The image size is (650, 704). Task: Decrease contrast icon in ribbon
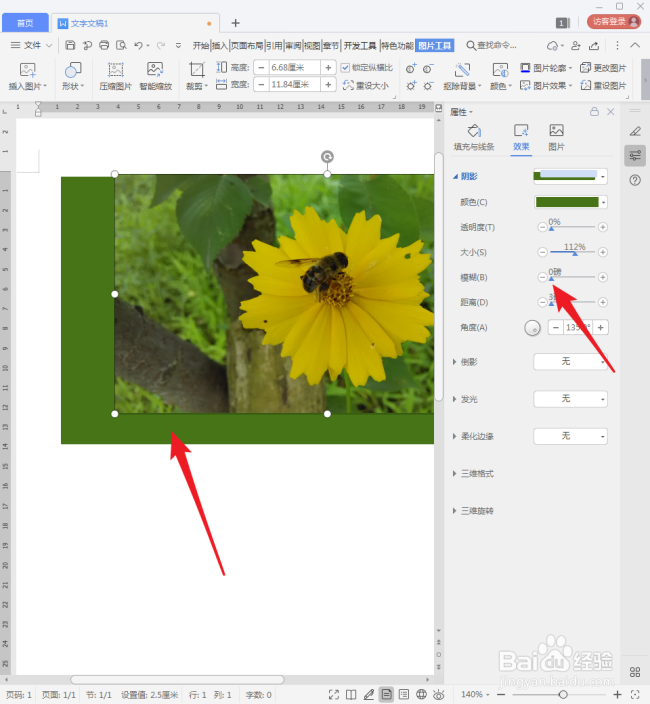click(428, 68)
